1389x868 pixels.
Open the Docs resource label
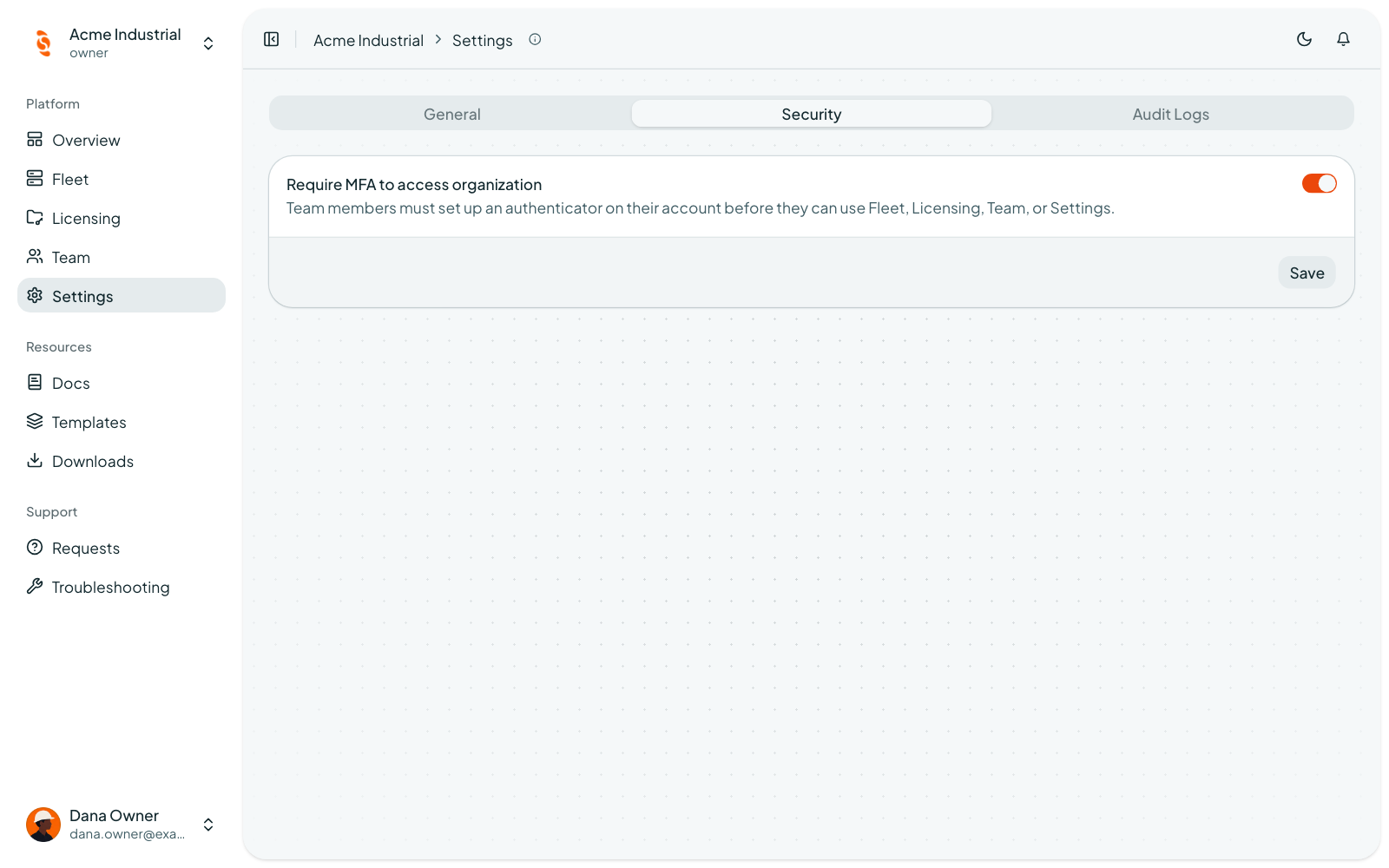[71, 383]
